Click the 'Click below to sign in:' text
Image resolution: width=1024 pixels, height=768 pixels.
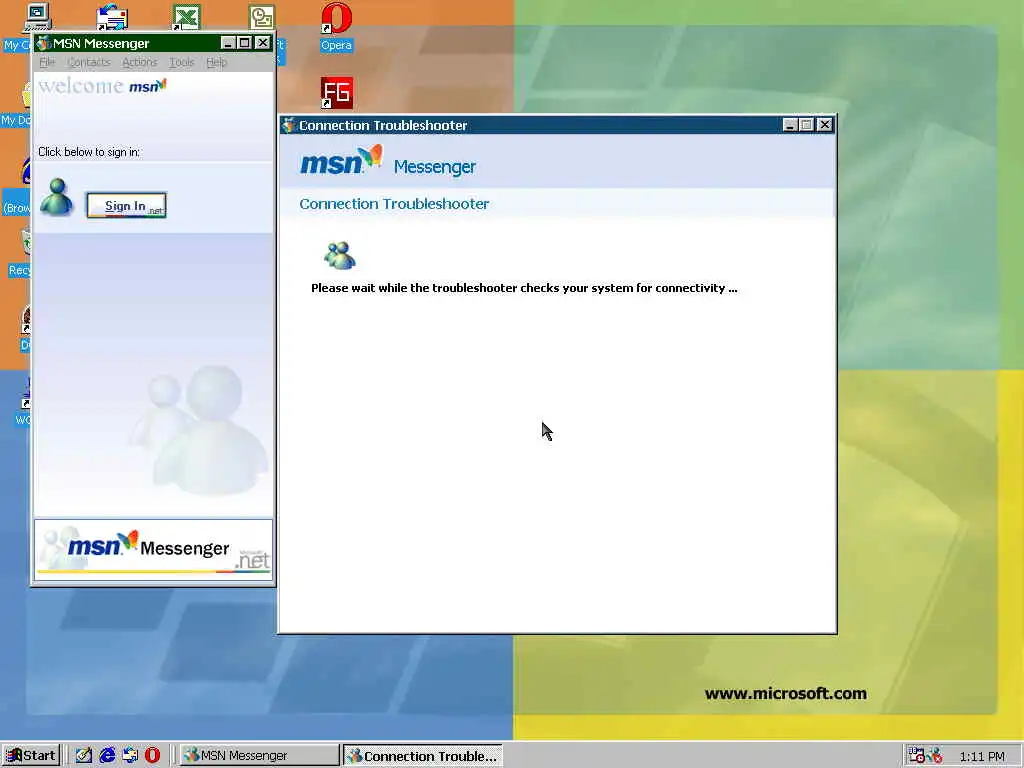(89, 152)
